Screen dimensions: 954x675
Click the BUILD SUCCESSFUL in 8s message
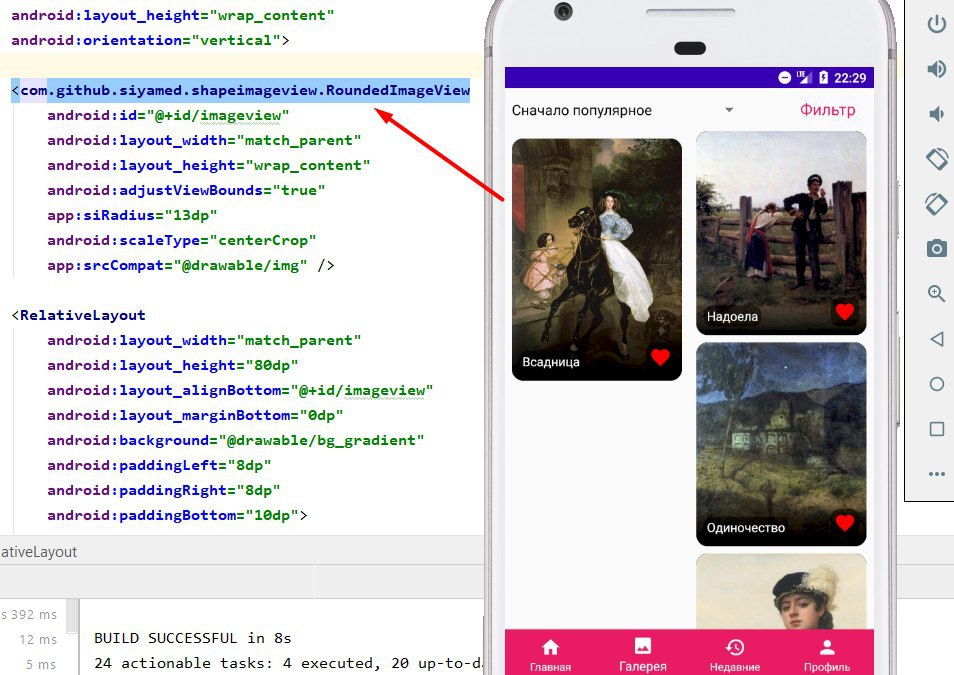coord(193,638)
